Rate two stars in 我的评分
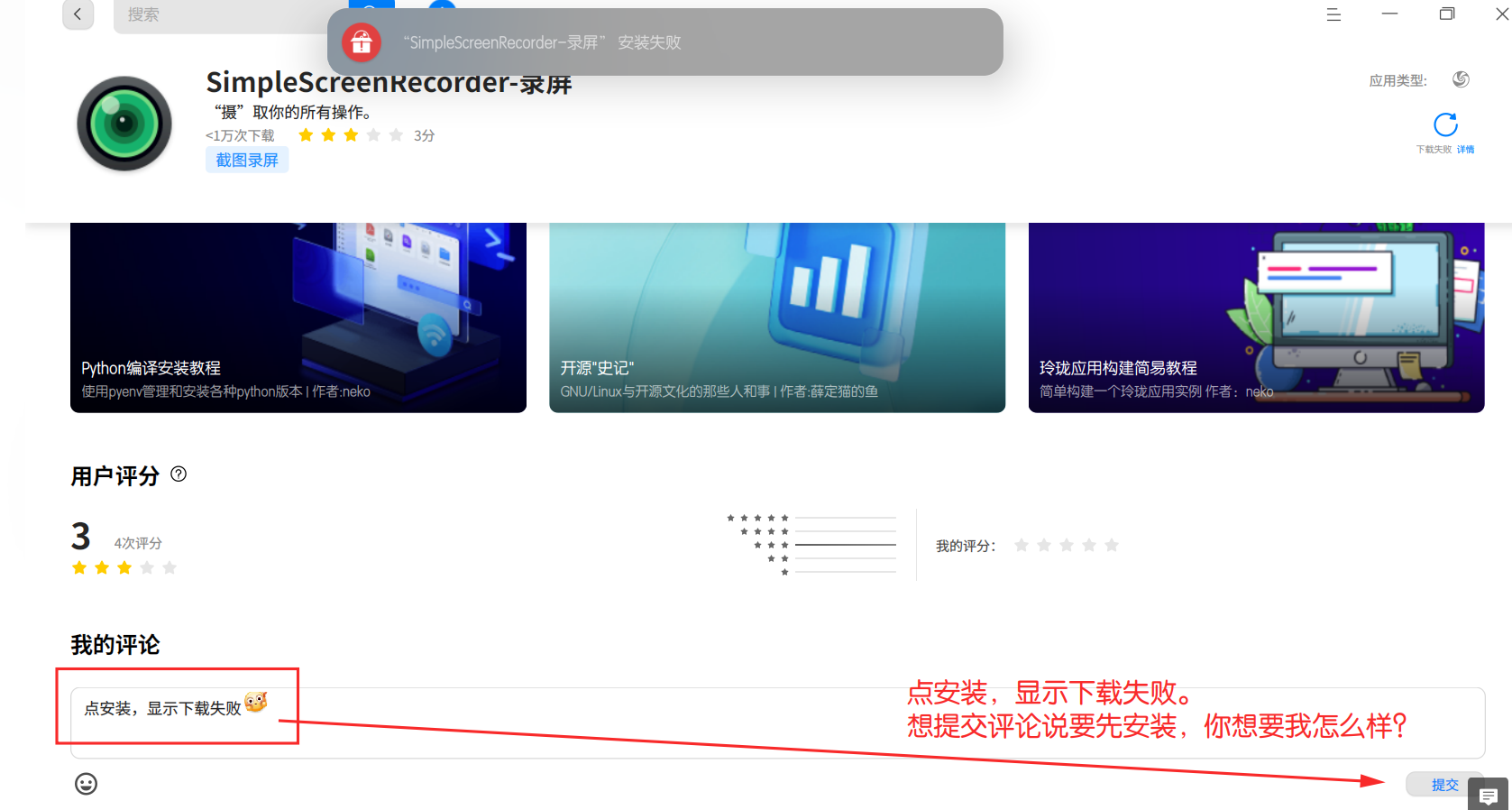 point(1044,545)
